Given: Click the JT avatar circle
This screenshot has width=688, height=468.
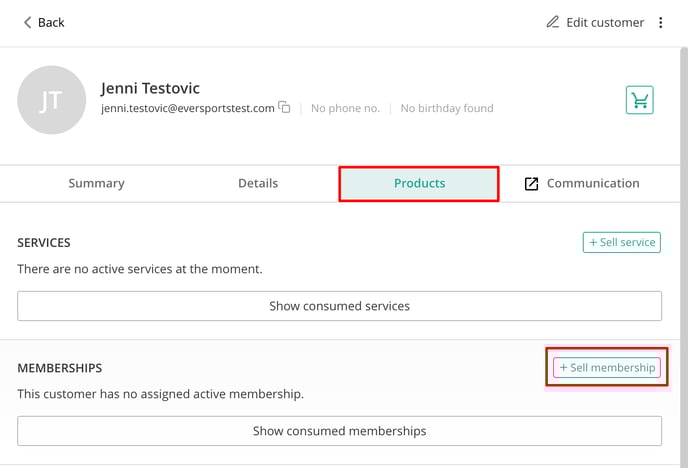Looking at the screenshot, I should pyautogui.click(x=51, y=100).
